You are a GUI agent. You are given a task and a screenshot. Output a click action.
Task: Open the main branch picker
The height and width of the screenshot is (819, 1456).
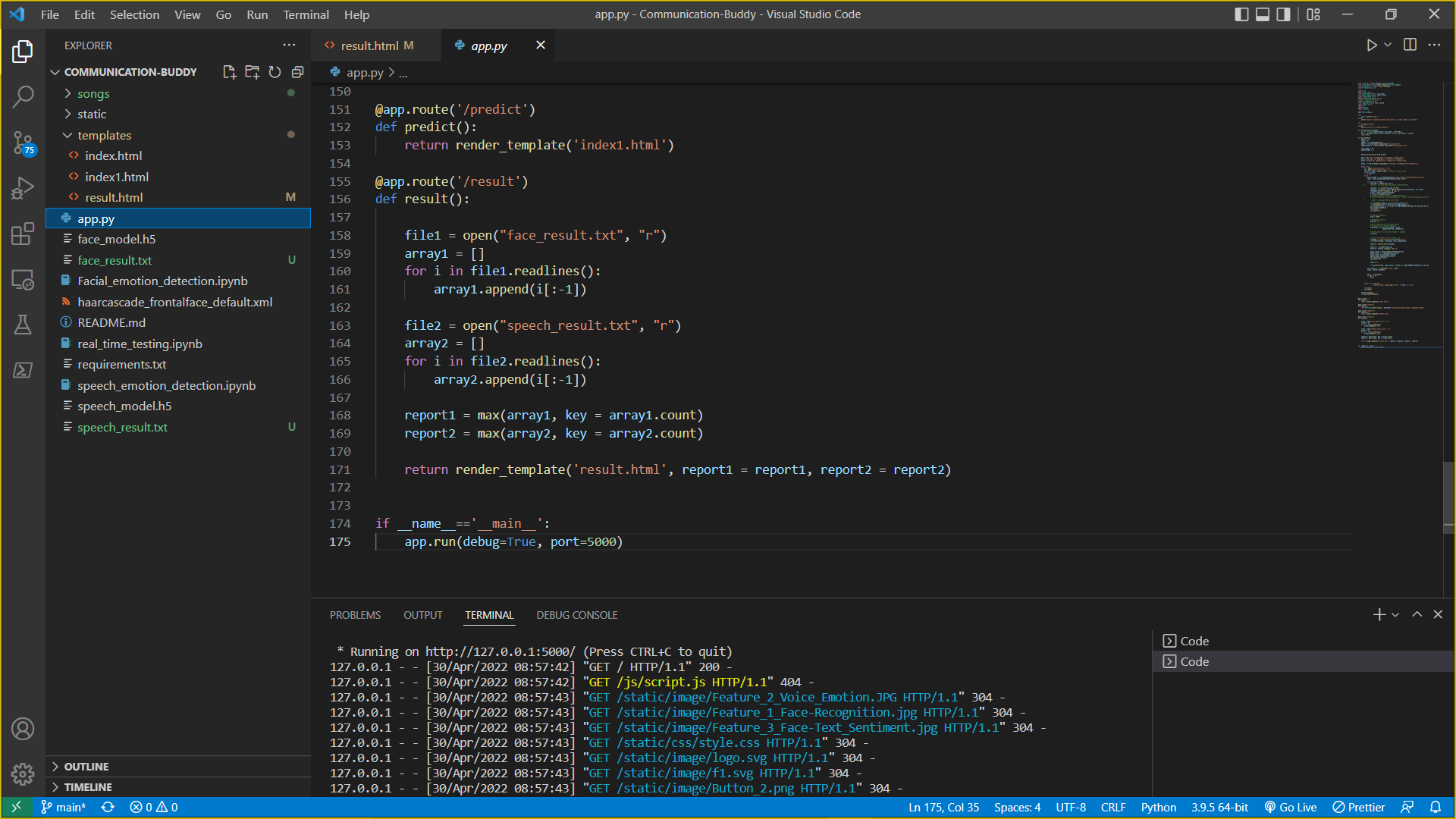(x=64, y=807)
